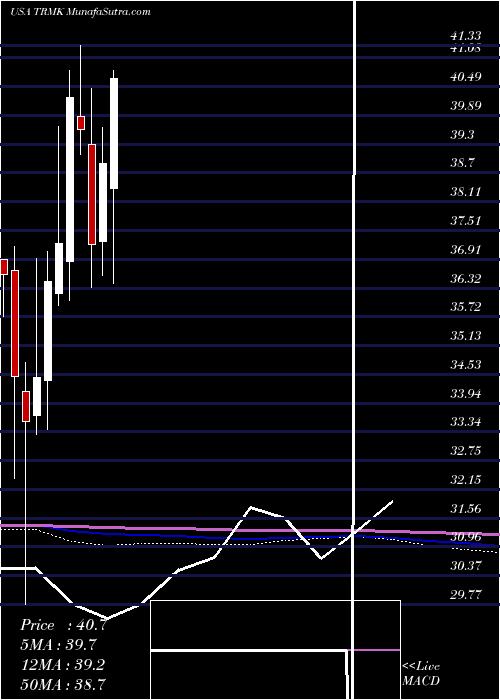Image resolution: width=500 pixels, height=700 pixels.
Task: Select the 37.51 price axis label
Action: pos(466,221)
